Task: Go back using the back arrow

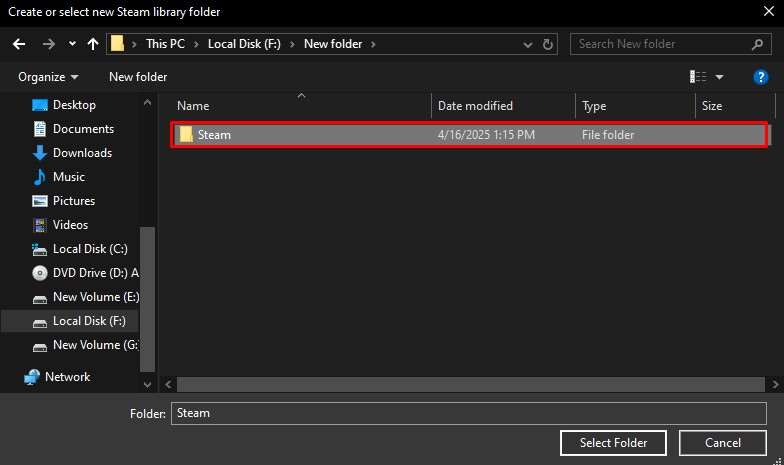Action: pos(19,44)
